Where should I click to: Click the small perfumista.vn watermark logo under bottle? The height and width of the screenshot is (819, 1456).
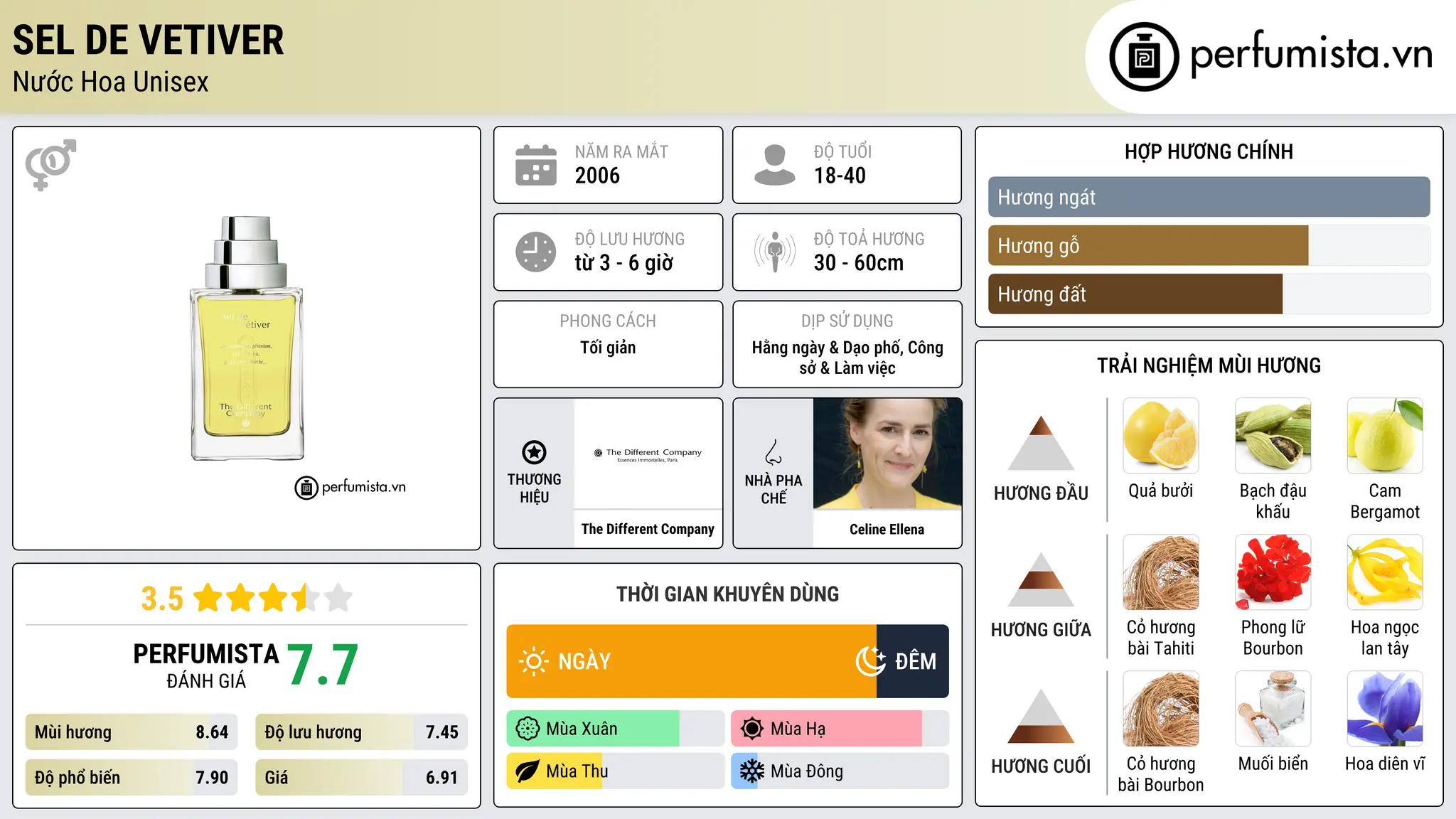[x=350, y=488]
